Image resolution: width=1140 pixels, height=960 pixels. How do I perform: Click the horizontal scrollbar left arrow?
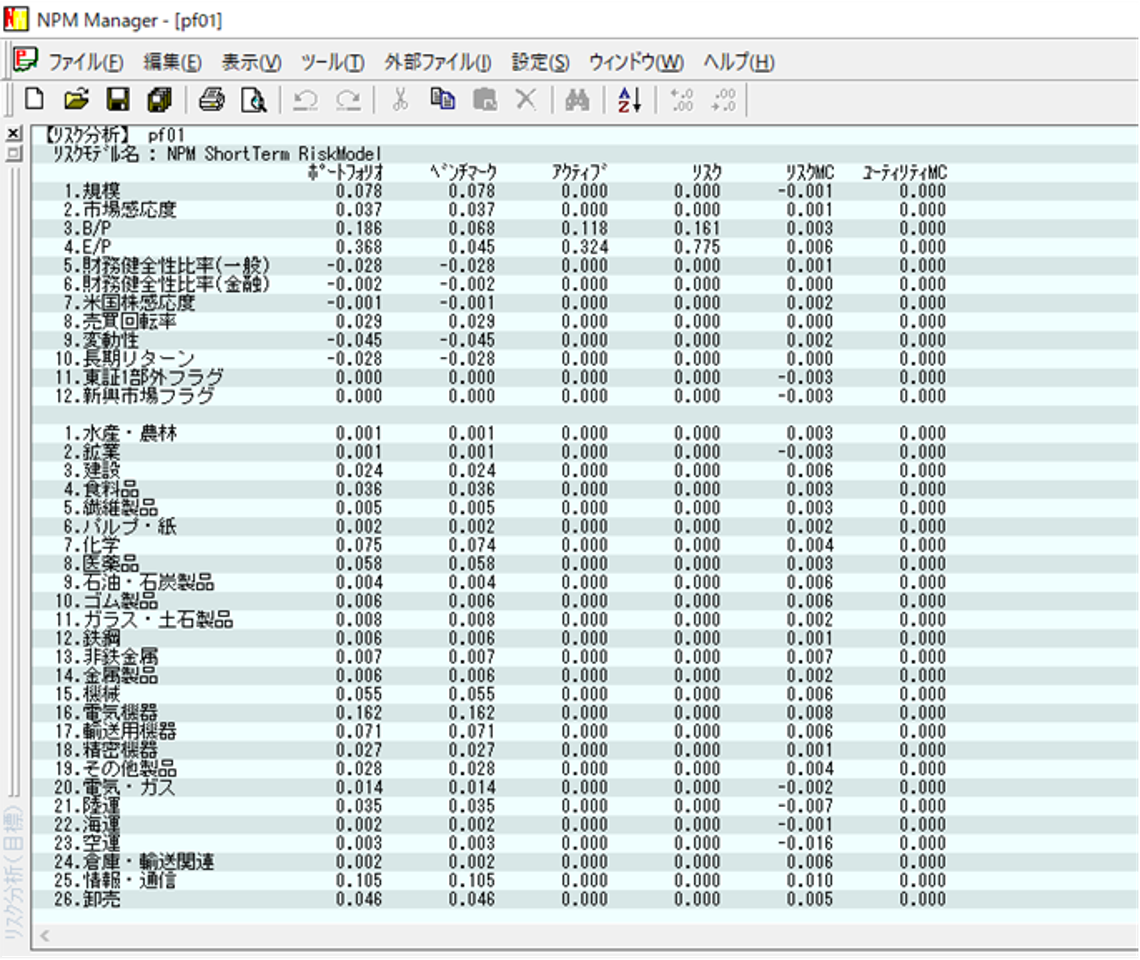pos(44,936)
